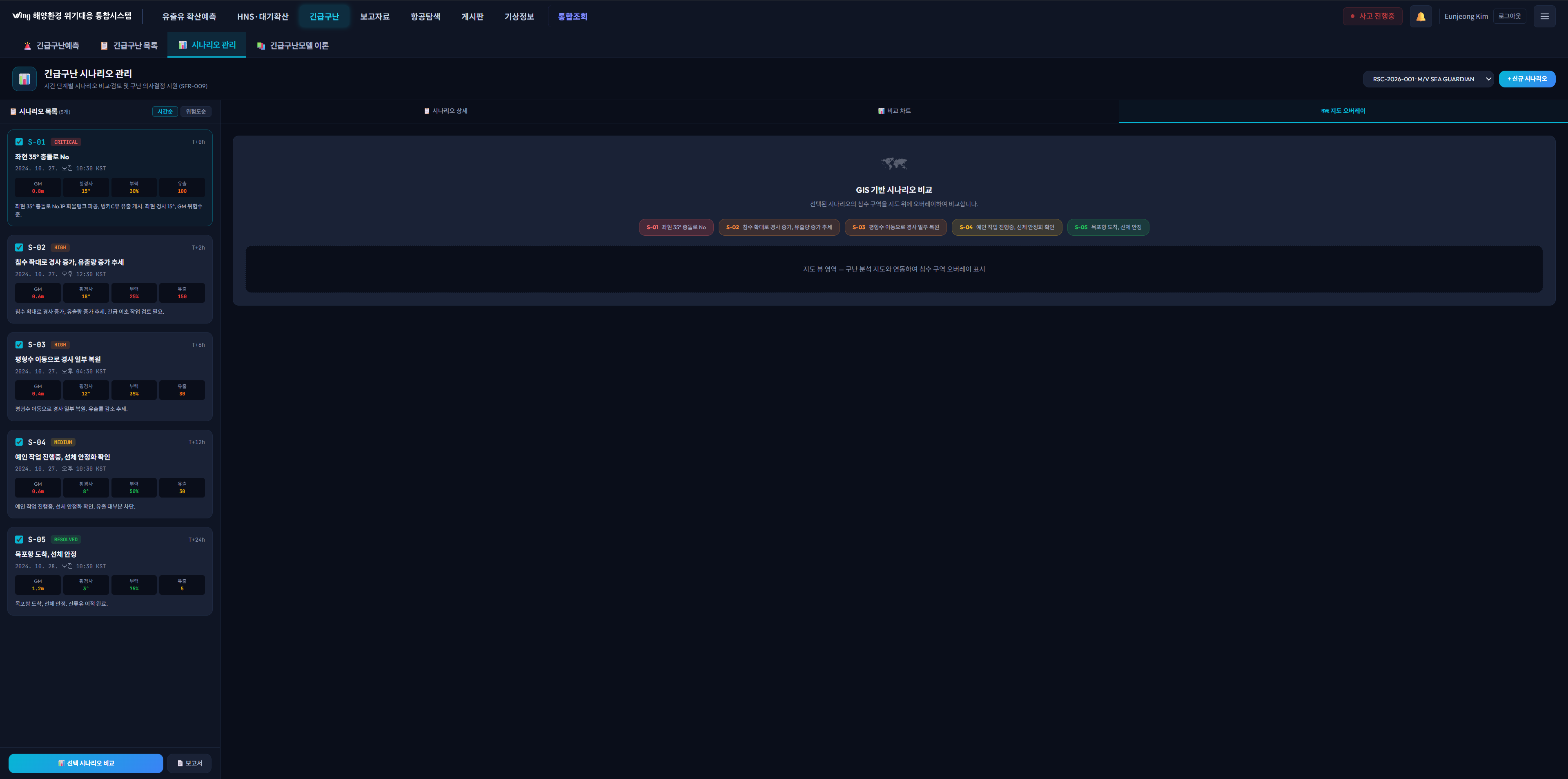Open the 긴급구난모델 이론 book icon tab
This screenshot has height=779, width=1568.
pos(293,46)
